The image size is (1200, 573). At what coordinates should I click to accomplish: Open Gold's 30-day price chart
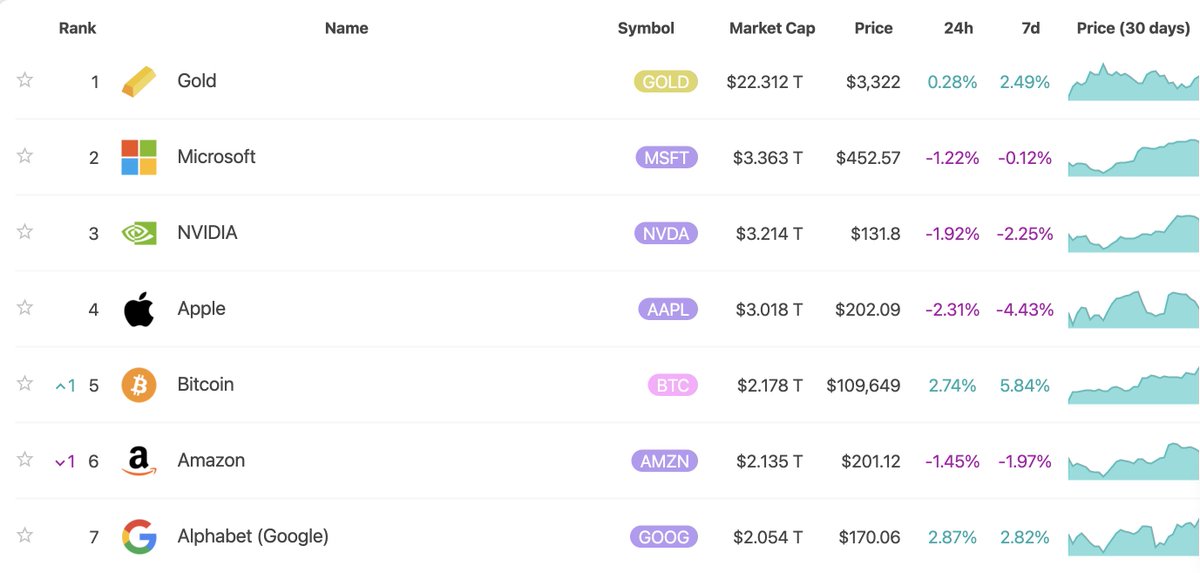coord(1134,82)
